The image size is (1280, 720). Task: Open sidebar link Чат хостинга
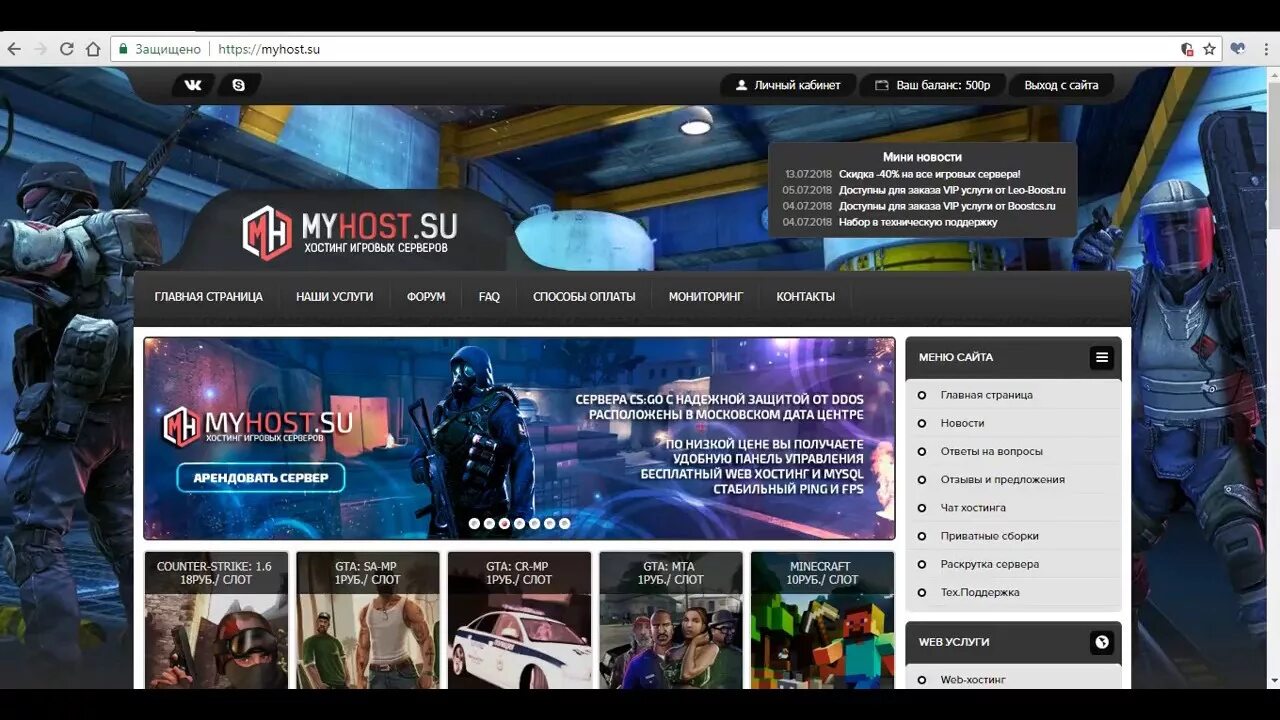[973, 507]
